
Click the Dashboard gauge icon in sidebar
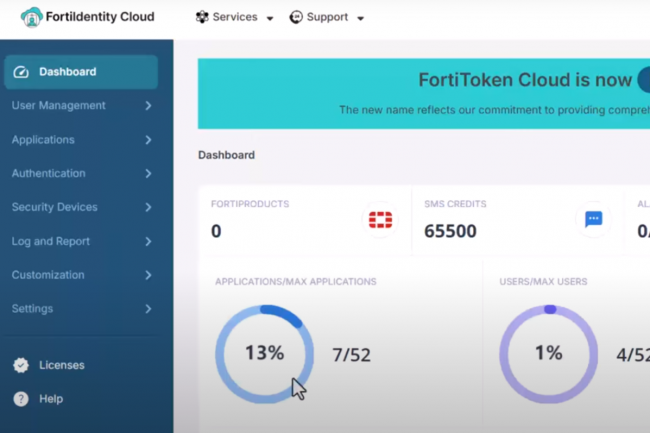pos(21,72)
